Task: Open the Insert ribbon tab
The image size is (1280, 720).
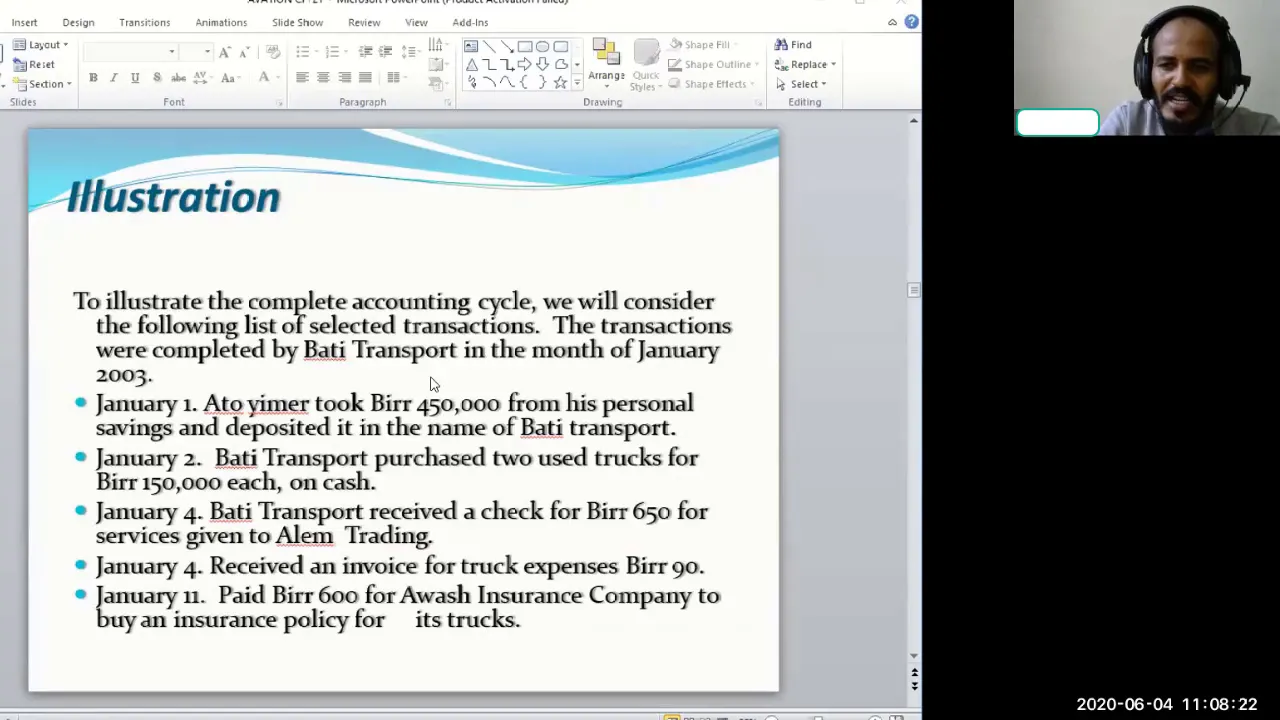Action: [x=24, y=22]
